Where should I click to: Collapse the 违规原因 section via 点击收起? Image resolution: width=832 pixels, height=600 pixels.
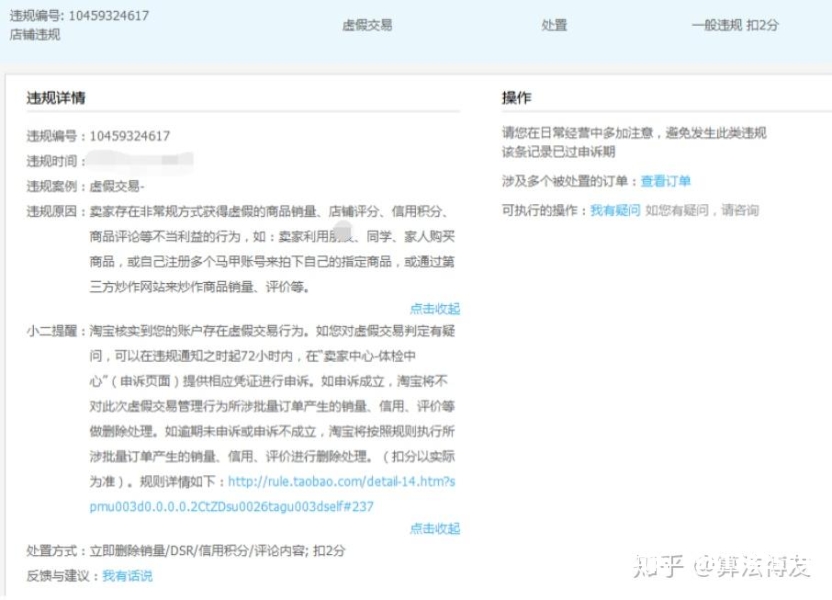[434, 308]
